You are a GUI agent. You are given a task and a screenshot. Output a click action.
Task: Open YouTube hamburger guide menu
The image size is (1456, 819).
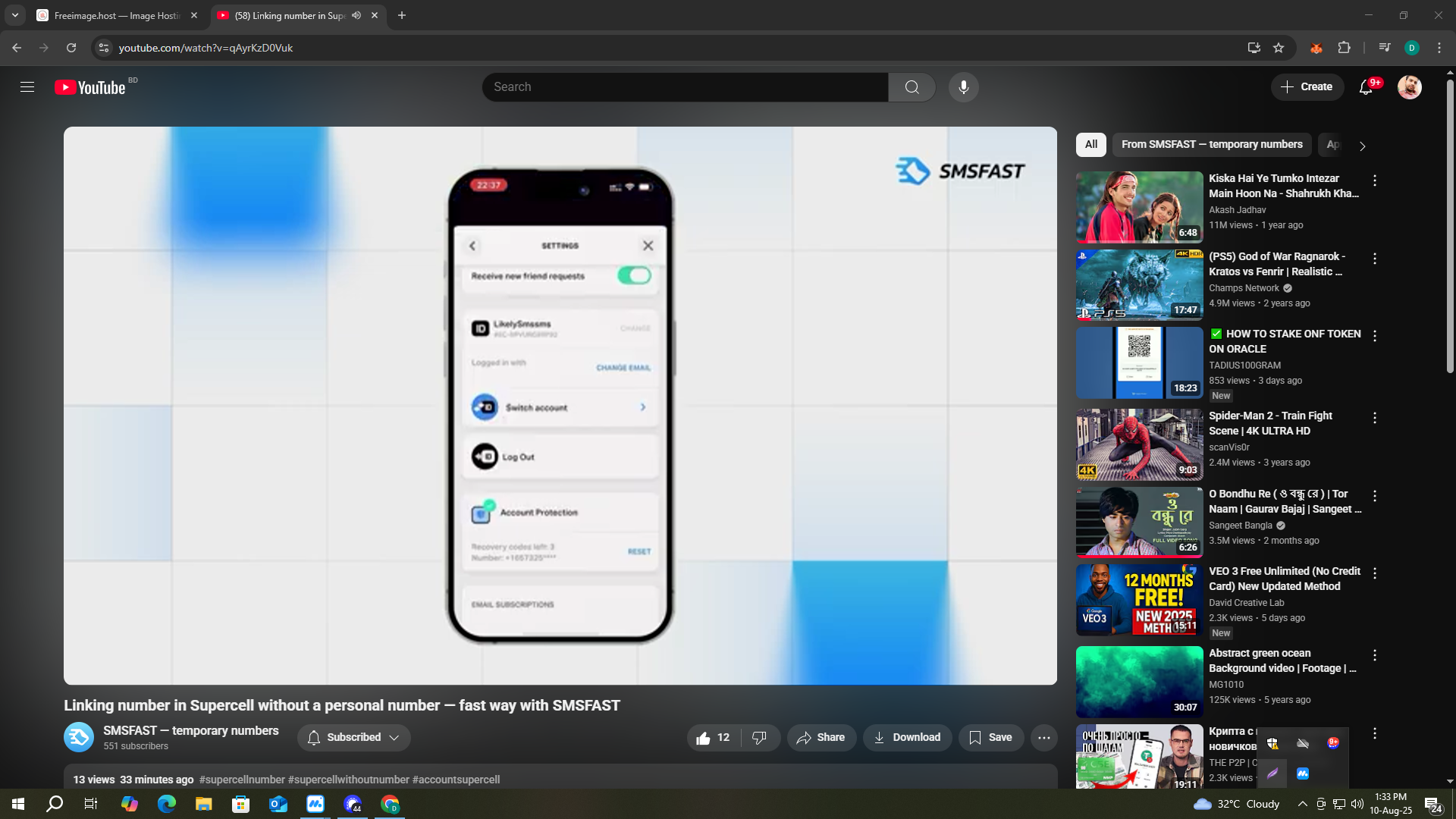(x=27, y=87)
